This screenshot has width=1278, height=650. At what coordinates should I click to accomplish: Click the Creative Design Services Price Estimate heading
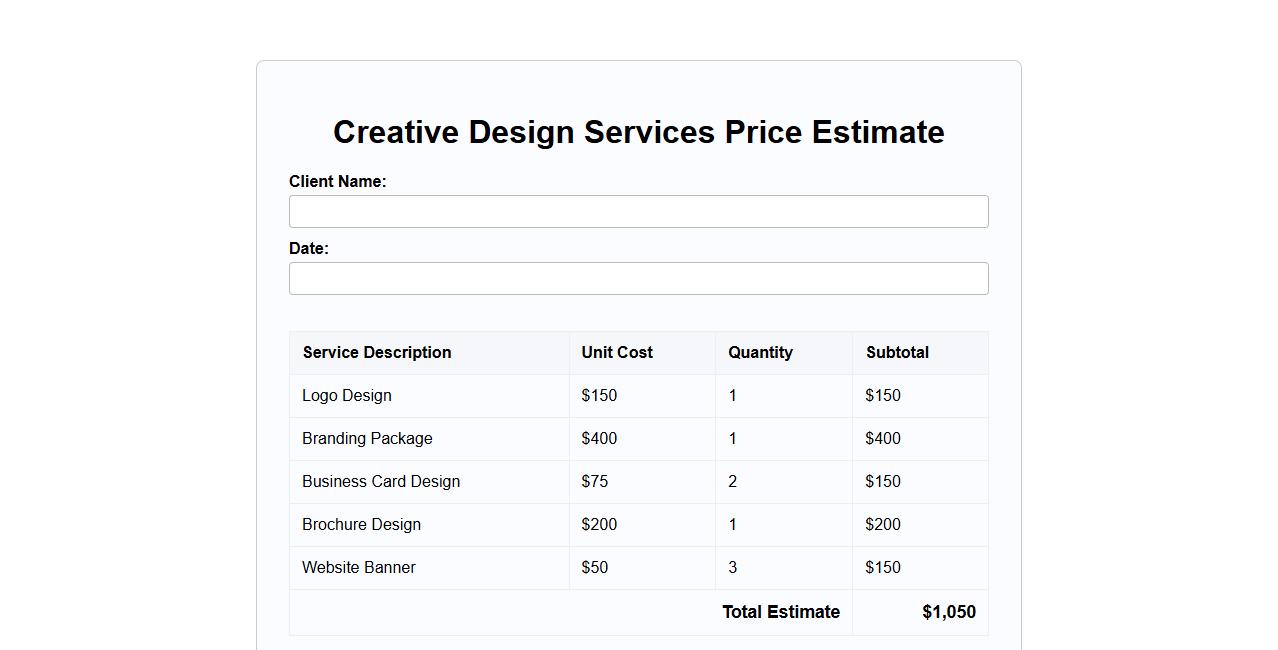click(638, 132)
